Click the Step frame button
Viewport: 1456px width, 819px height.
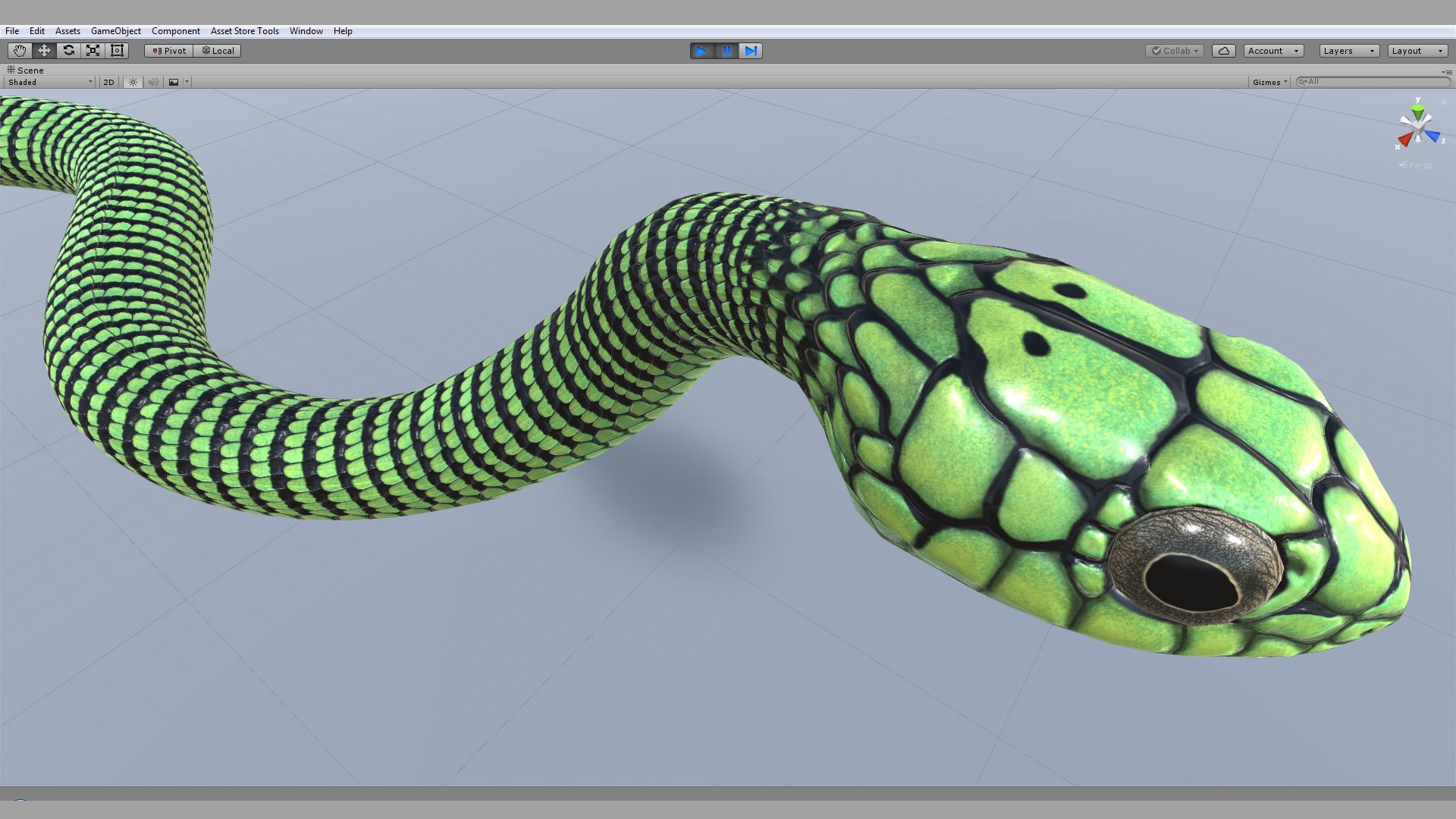pos(751,51)
